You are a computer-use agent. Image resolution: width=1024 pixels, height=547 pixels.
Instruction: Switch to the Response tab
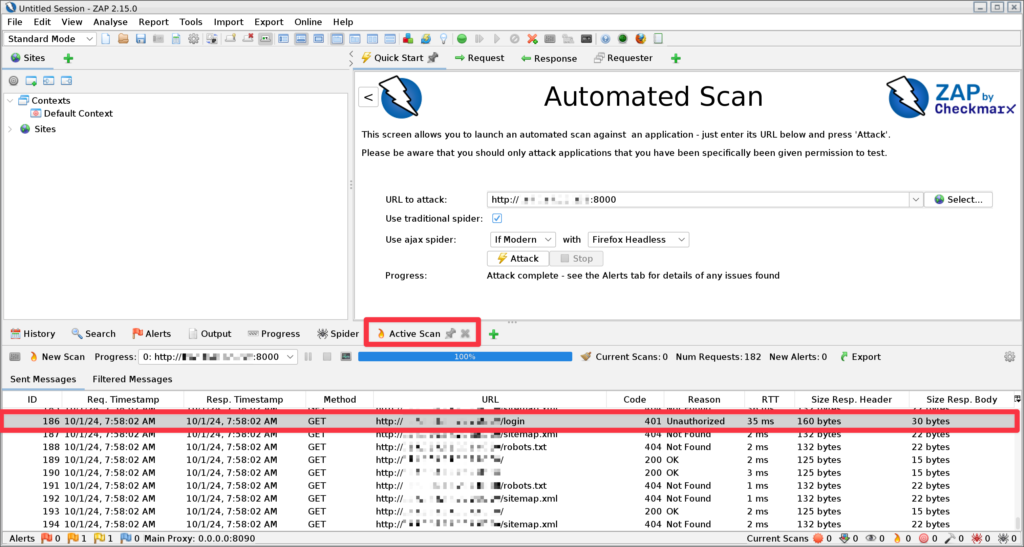point(549,58)
